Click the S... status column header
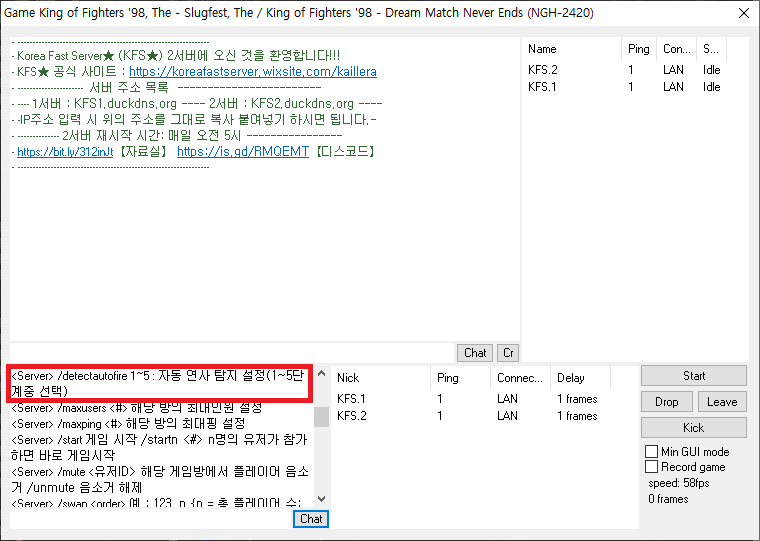The width and height of the screenshot is (760, 541). [x=711, y=49]
